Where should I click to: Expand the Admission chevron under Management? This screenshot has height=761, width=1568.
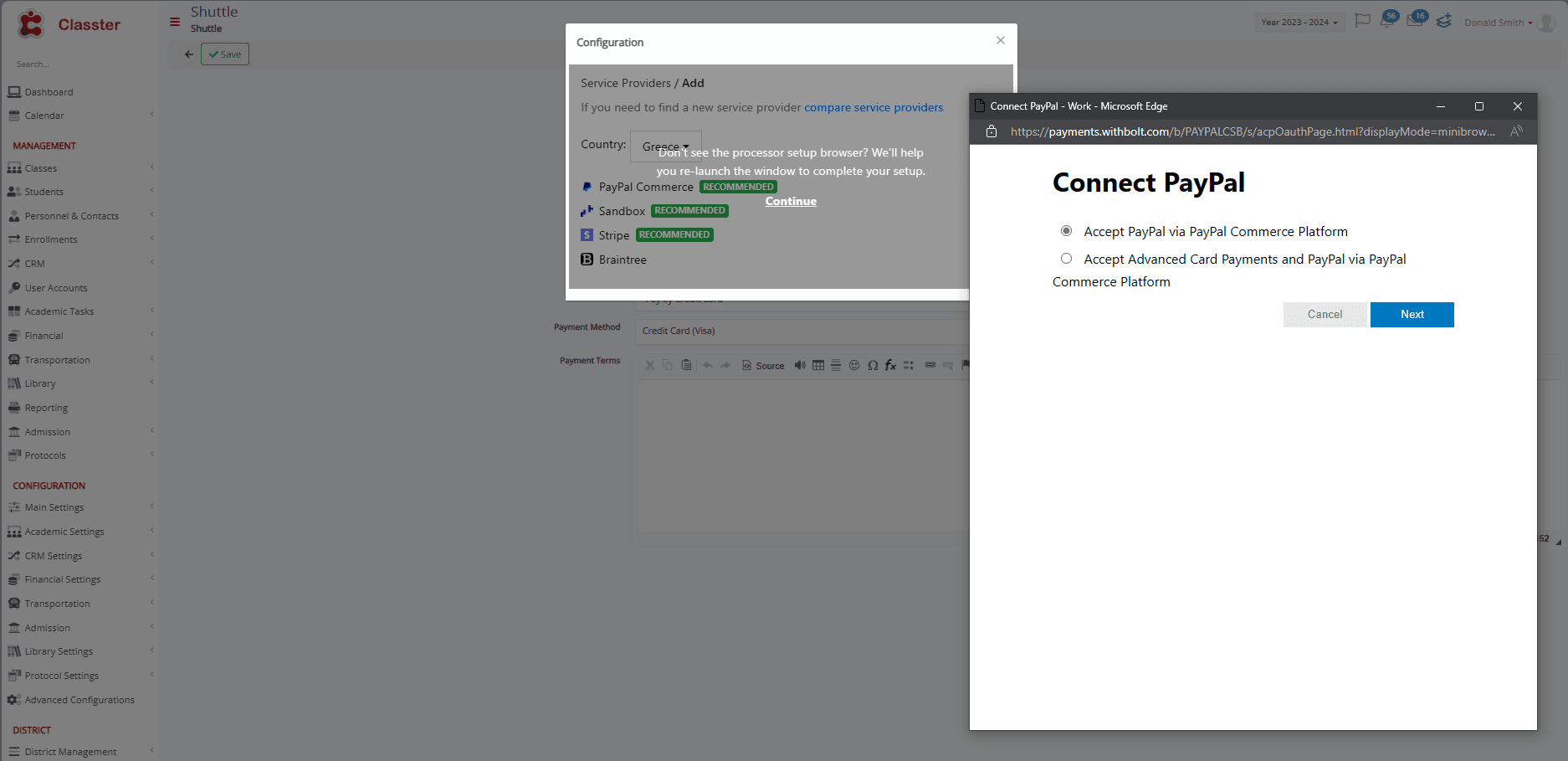click(x=152, y=431)
